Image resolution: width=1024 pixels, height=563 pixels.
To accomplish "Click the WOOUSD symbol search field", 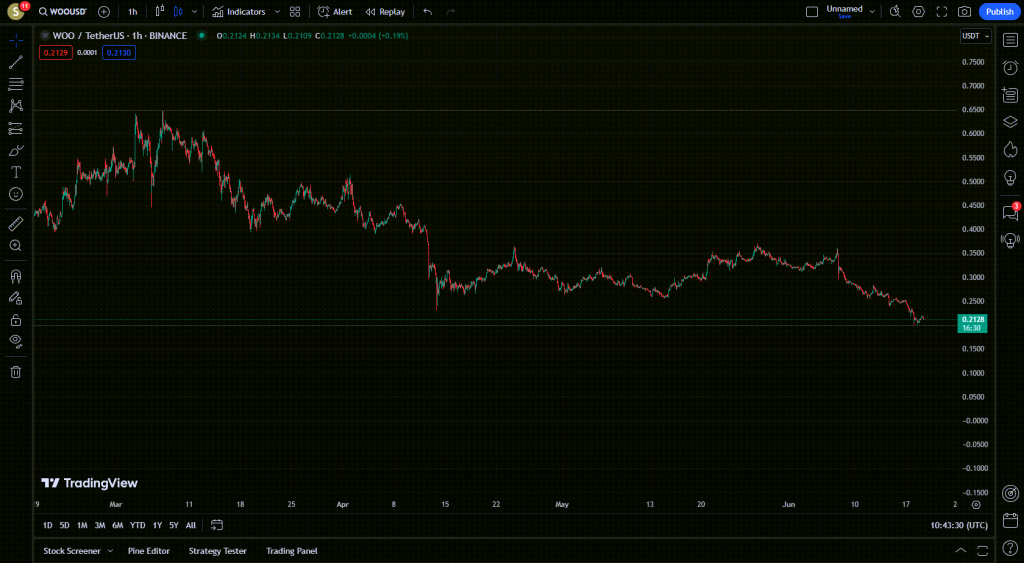I will pos(63,12).
